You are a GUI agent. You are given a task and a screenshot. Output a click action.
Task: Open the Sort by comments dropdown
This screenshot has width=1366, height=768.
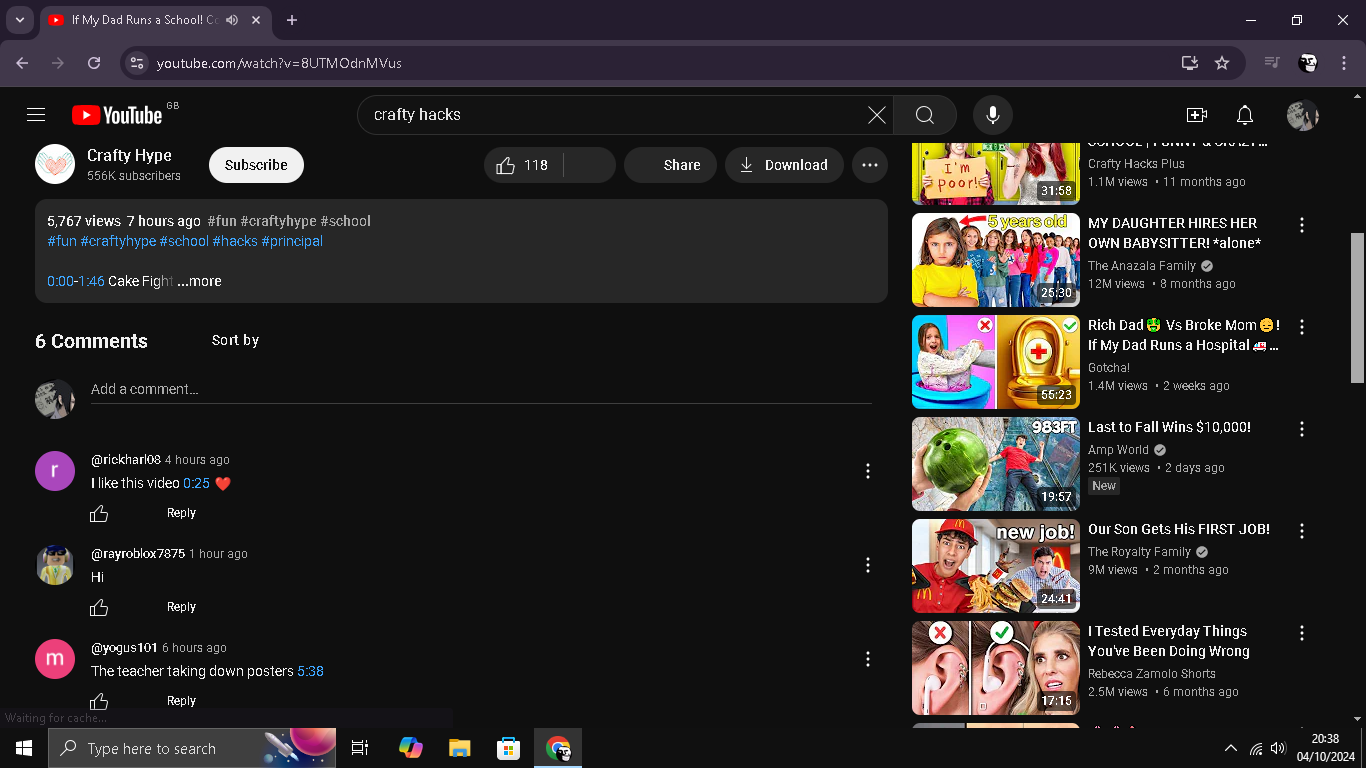pyautogui.click(x=236, y=340)
